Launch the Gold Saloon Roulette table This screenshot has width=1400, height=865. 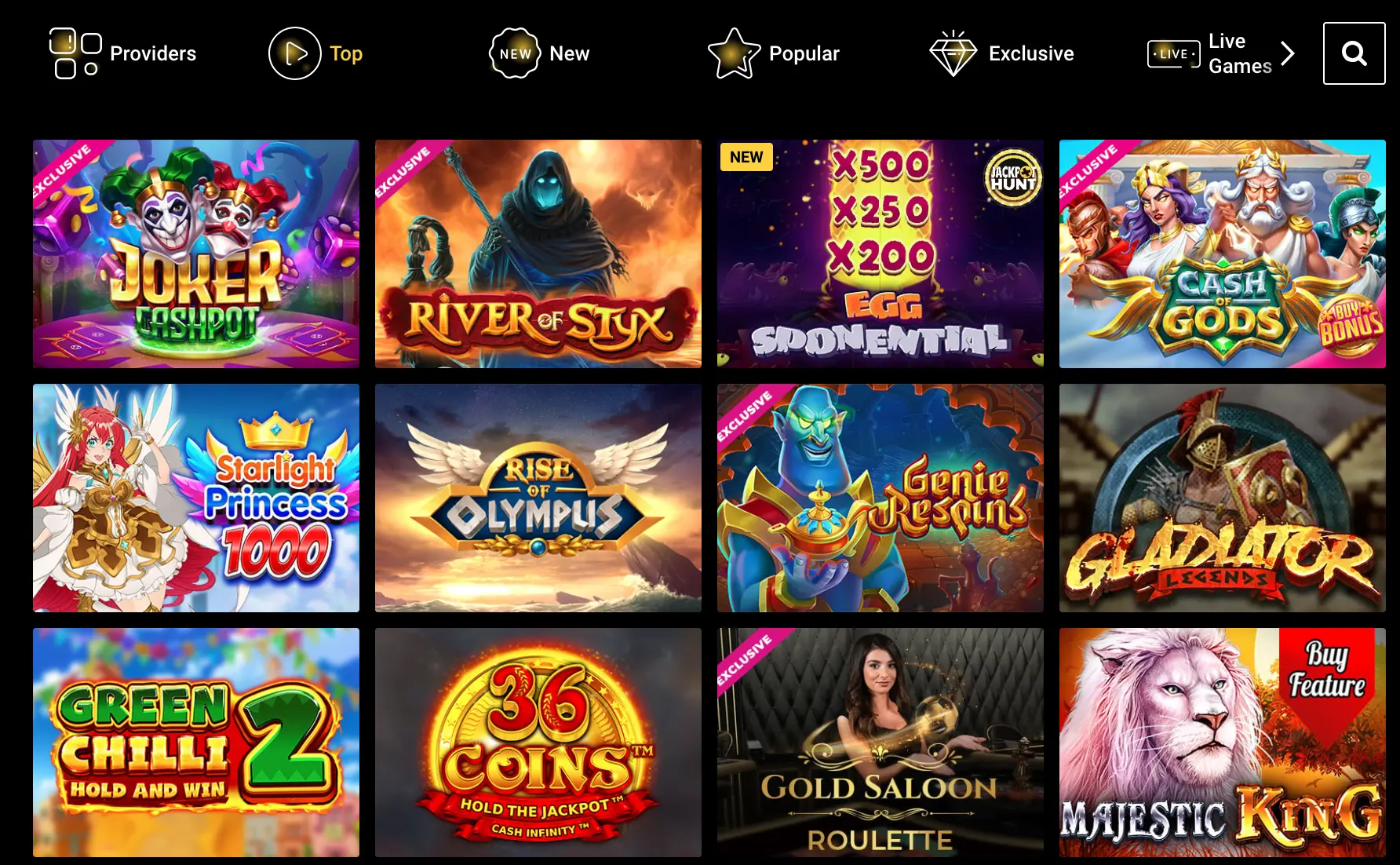tap(880, 742)
